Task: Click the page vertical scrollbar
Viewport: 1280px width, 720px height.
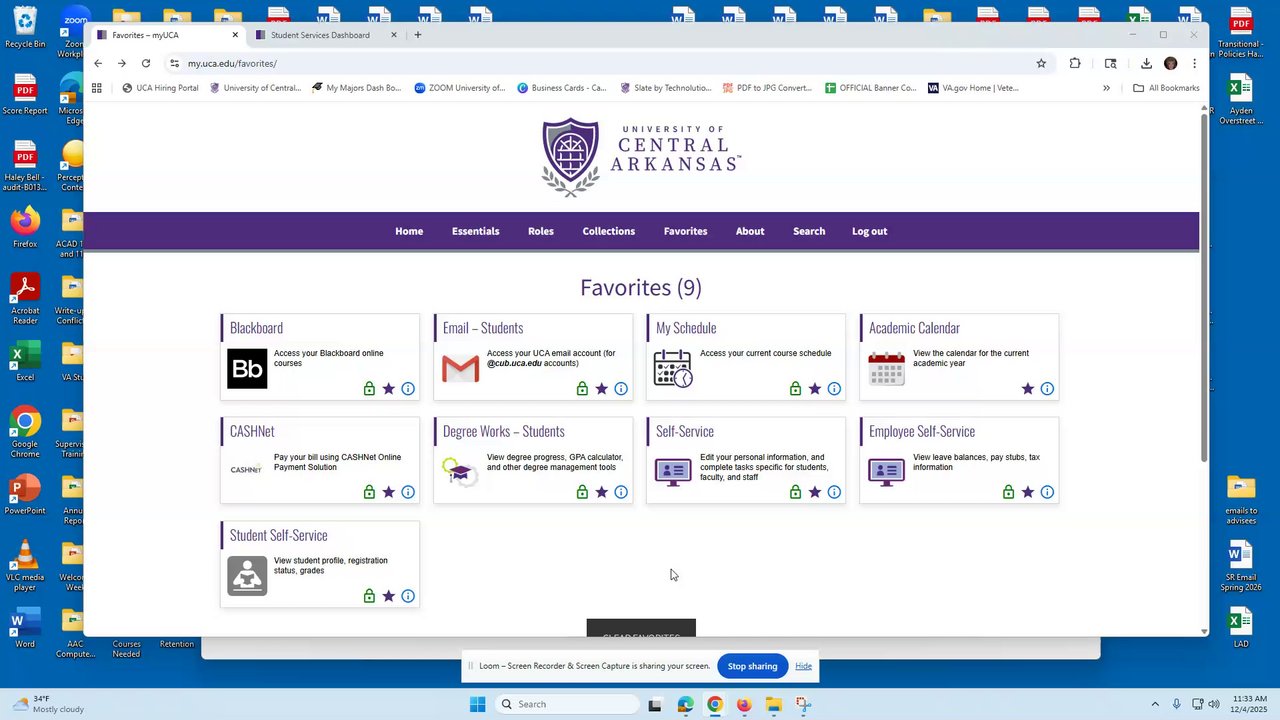Action: 1204,290
